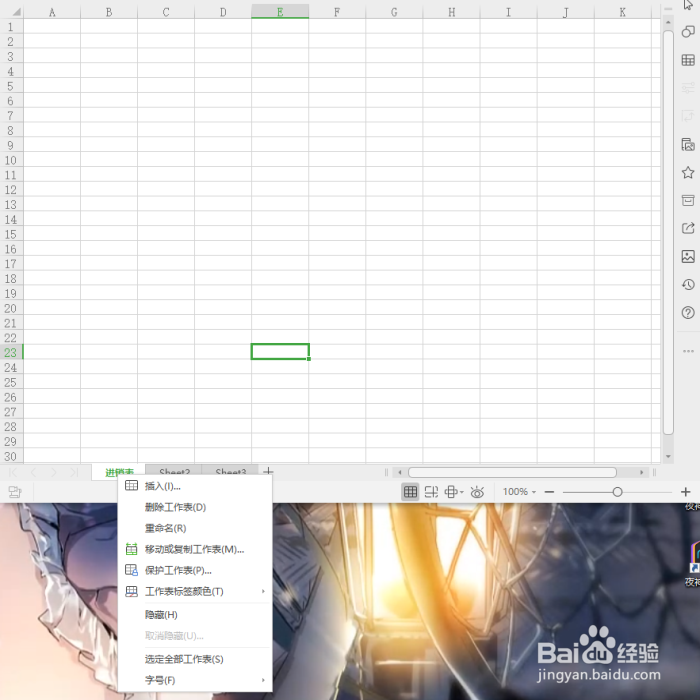Click the status bar icon at far left
The width and height of the screenshot is (700, 700).
tap(15, 492)
